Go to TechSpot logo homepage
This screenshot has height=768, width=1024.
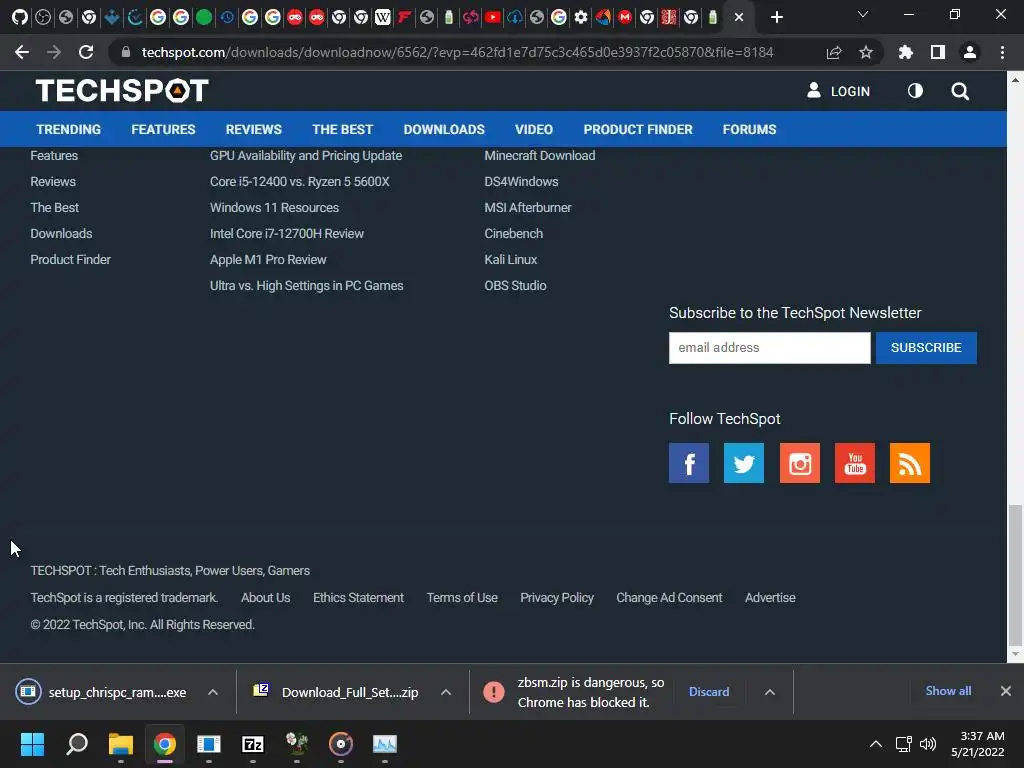tap(122, 91)
